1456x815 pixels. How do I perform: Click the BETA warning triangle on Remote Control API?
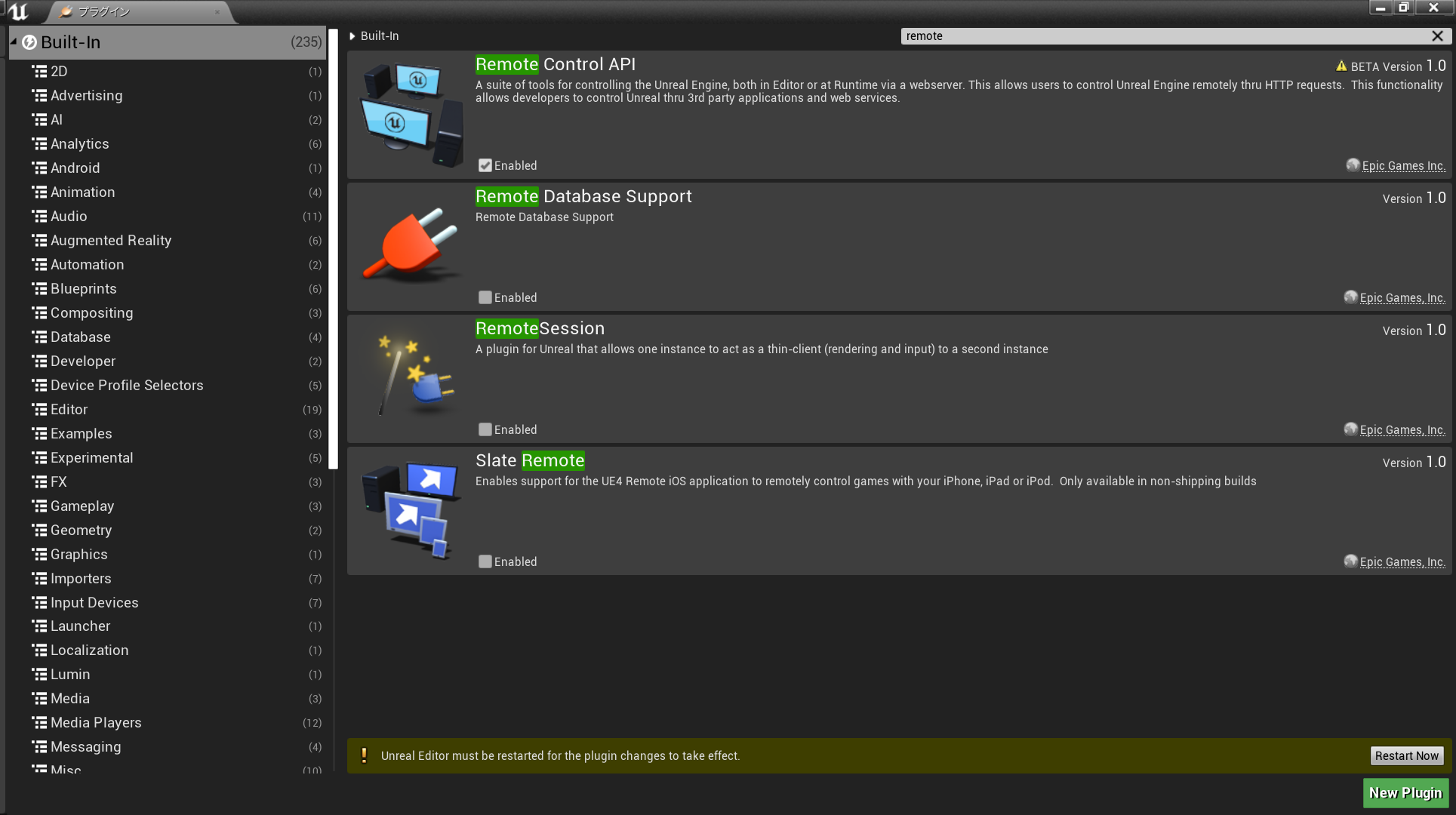point(1341,66)
